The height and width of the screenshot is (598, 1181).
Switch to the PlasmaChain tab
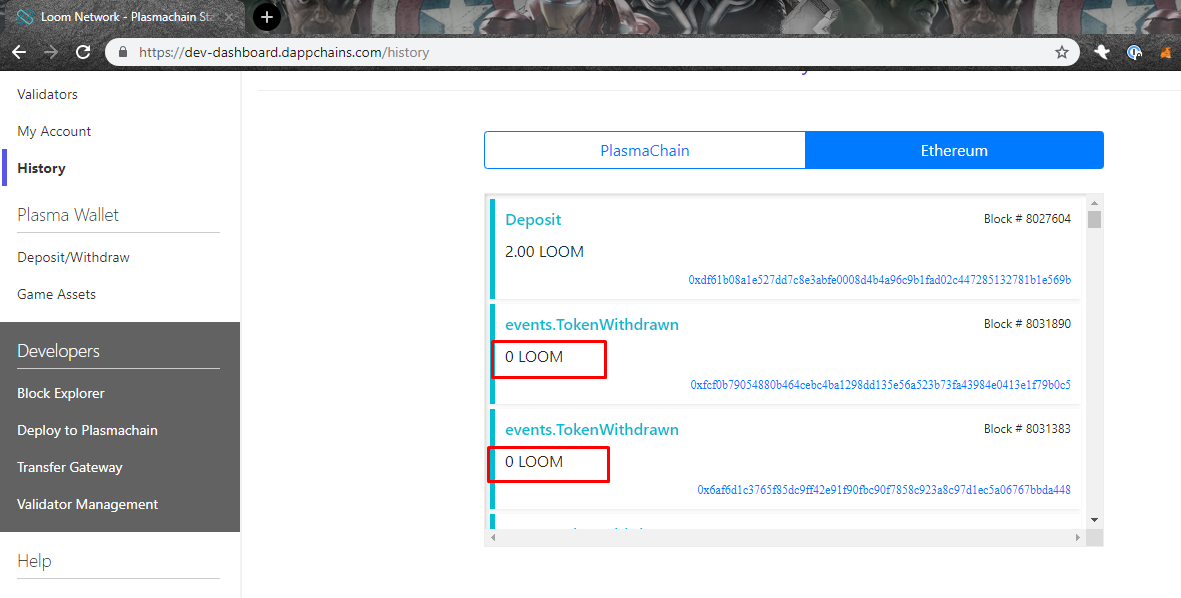click(645, 149)
